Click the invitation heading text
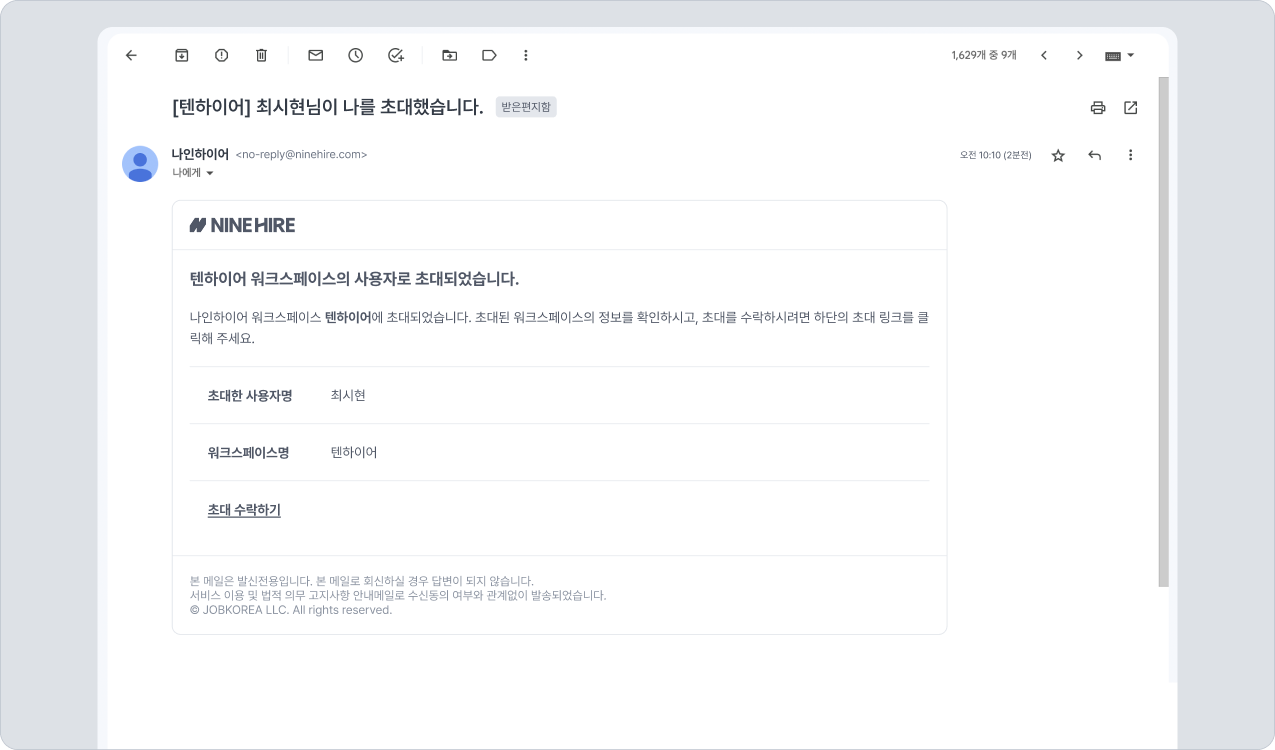This screenshot has width=1275, height=750. pyautogui.click(x=354, y=279)
